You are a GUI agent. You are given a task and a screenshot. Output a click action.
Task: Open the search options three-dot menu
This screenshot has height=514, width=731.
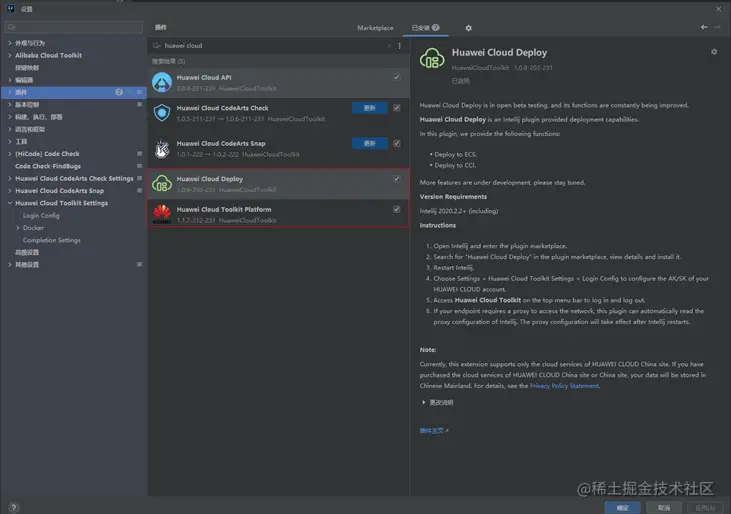(400, 46)
